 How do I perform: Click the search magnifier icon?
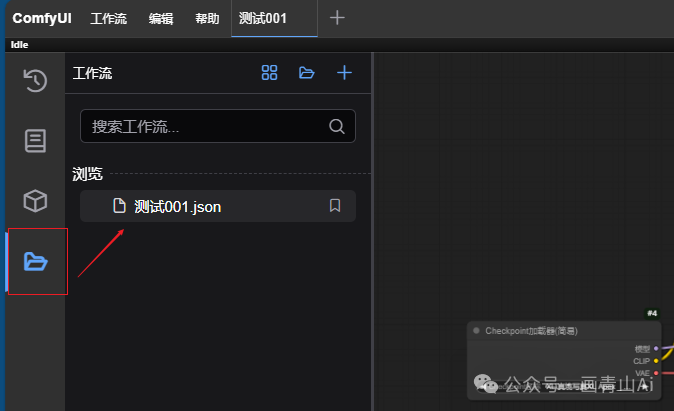pyautogui.click(x=337, y=126)
